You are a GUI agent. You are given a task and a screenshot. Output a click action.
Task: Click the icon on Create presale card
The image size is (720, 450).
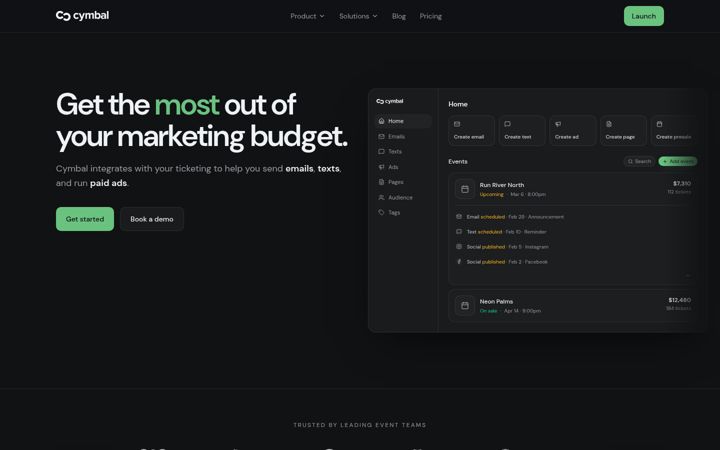pyautogui.click(x=659, y=124)
